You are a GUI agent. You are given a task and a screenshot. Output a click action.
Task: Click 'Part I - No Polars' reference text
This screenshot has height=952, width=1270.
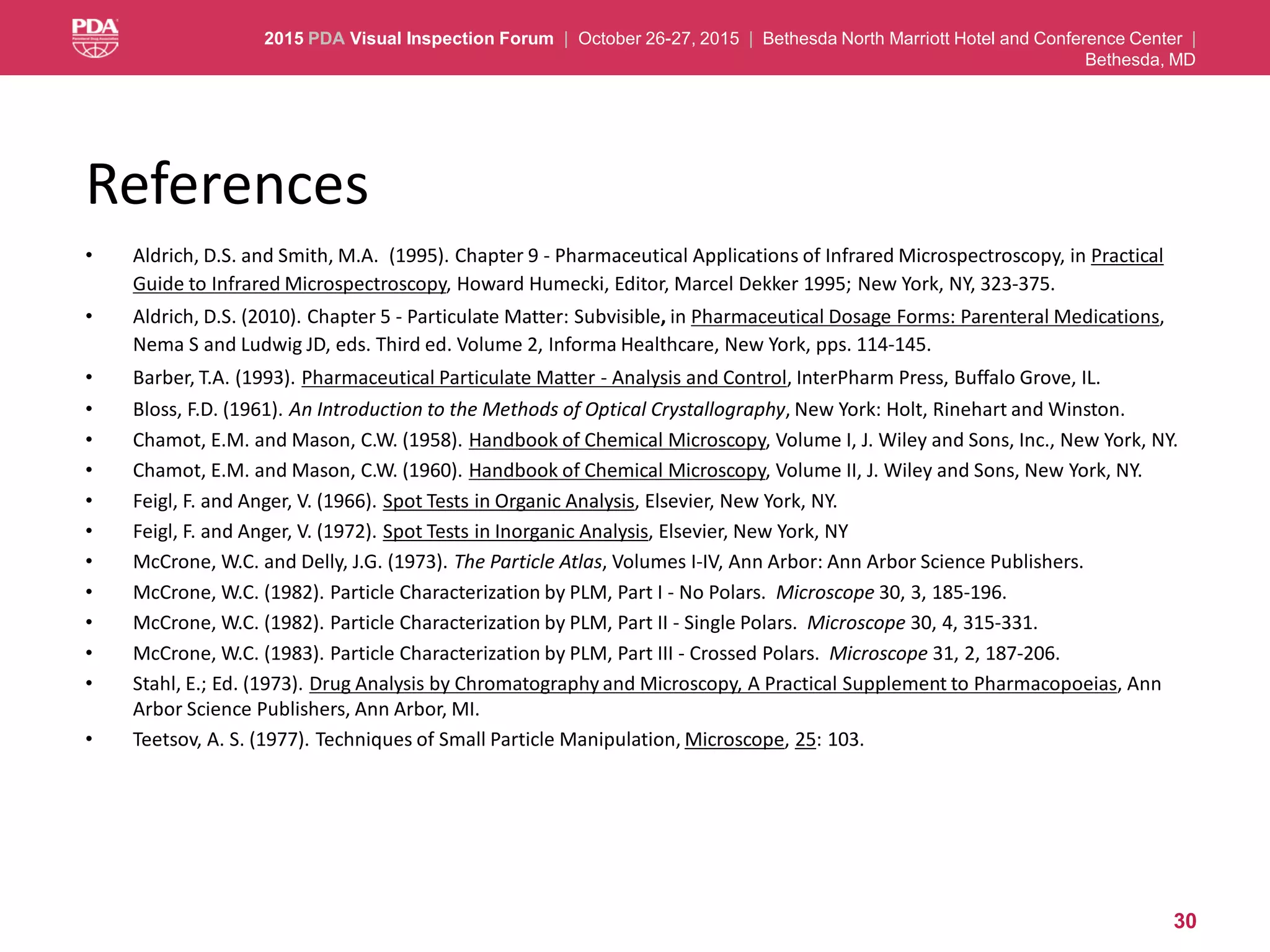point(691,593)
